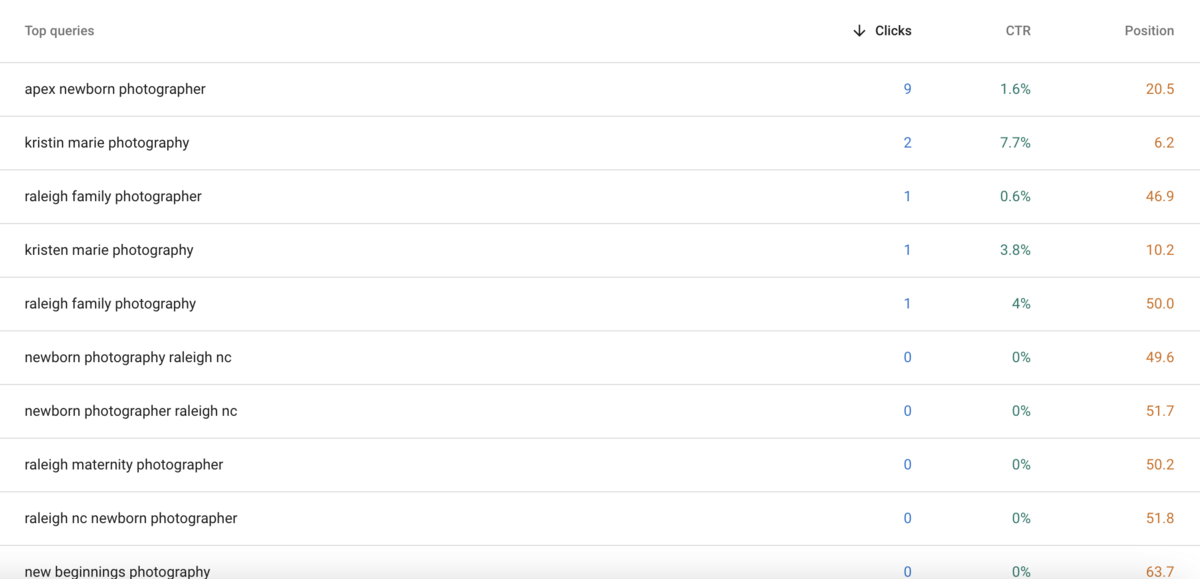Screen dimensions: 1200x579
Task: Click the sort arrow beside Clicks
Action: tap(859, 31)
